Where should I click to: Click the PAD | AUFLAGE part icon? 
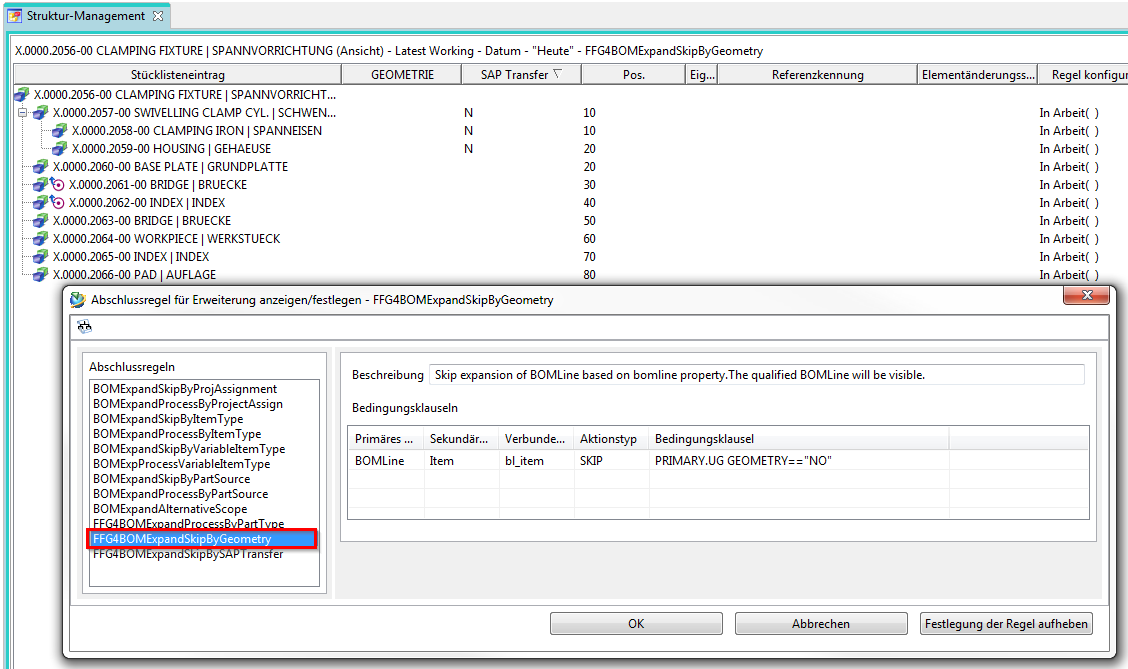41,275
